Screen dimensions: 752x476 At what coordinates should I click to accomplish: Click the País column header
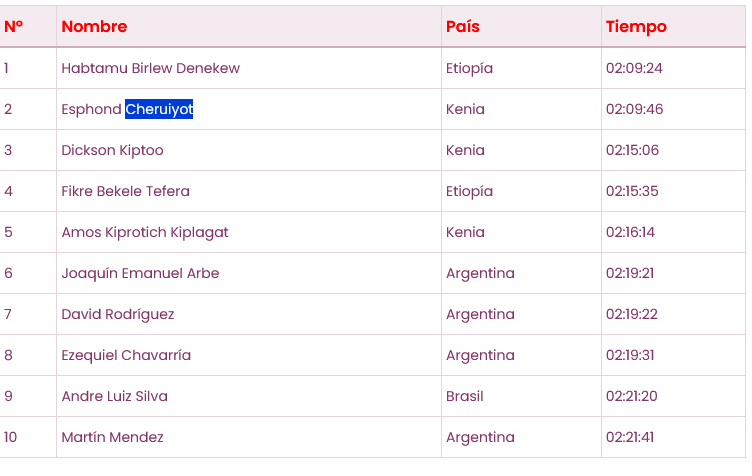462,26
